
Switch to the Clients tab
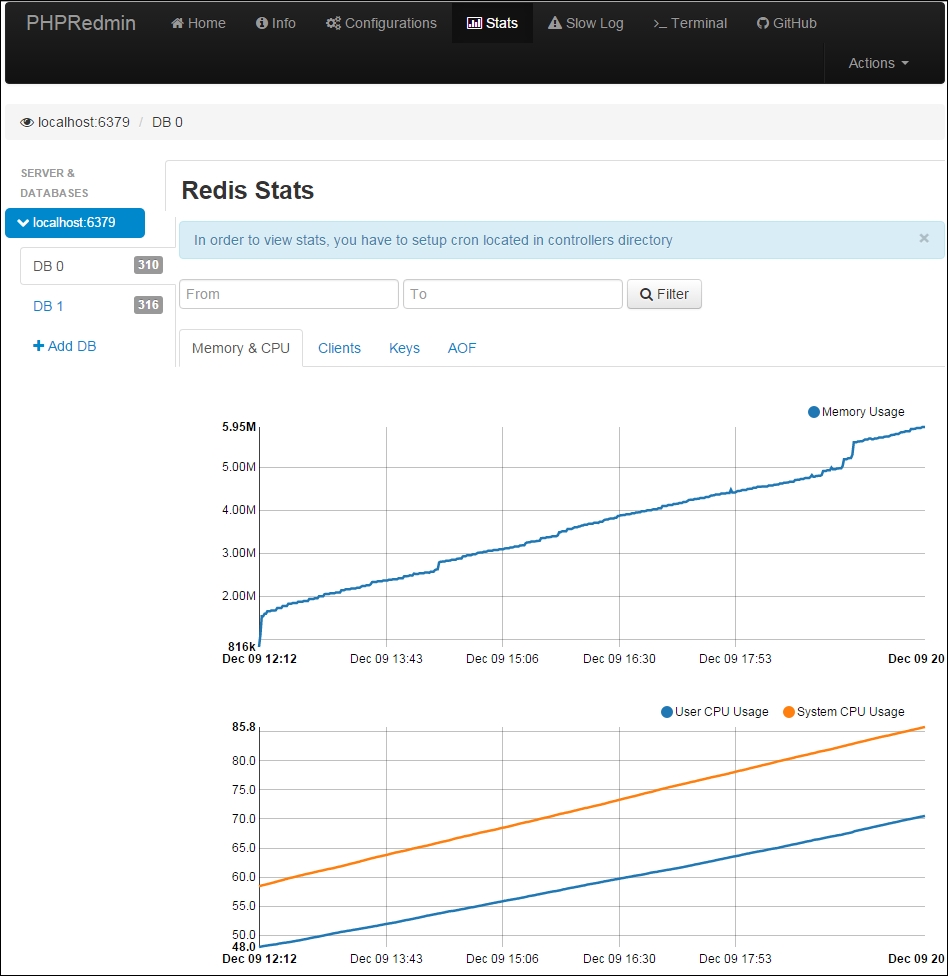(339, 348)
